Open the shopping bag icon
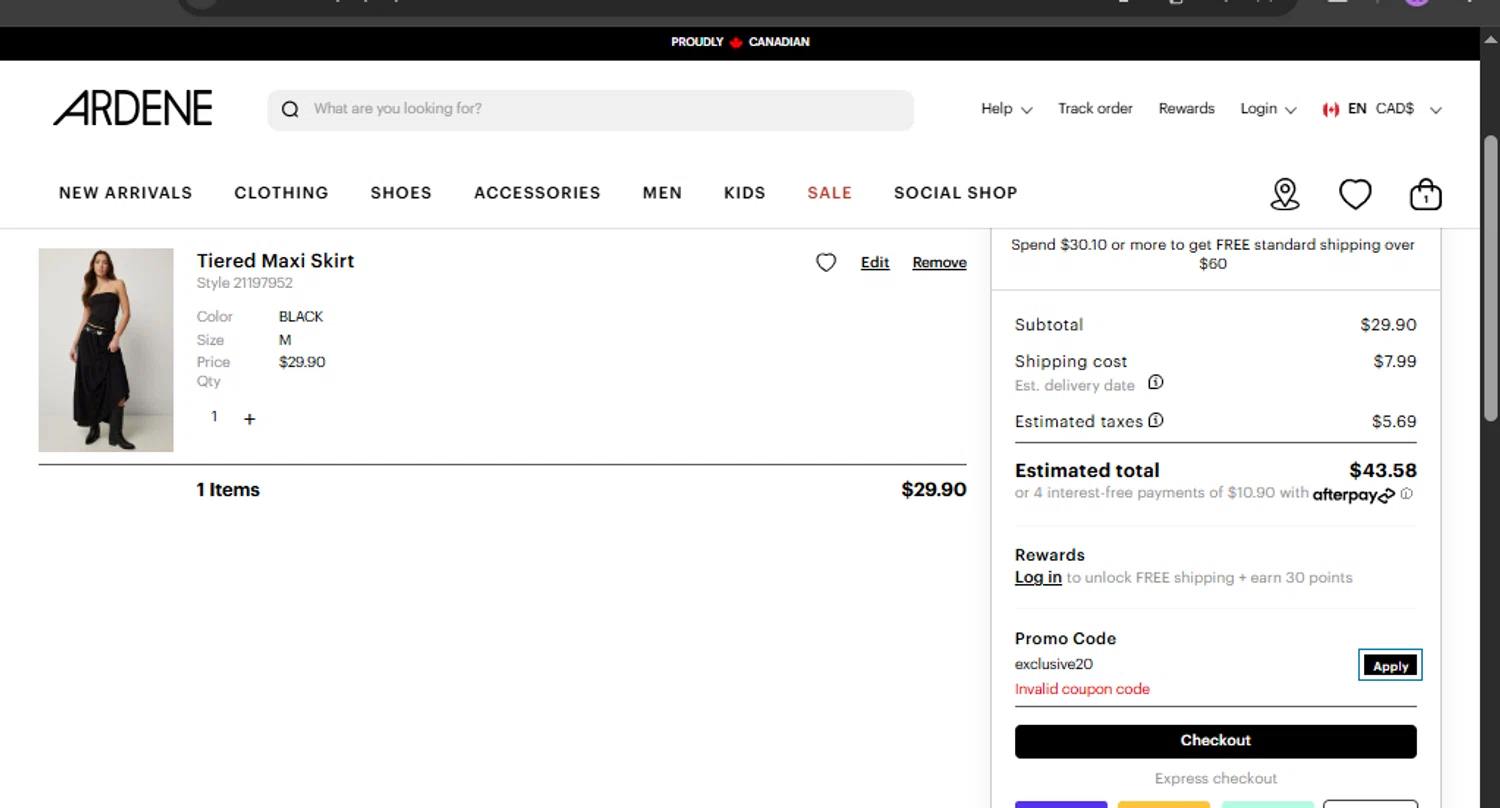This screenshot has width=1500, height=808. (1426, 194)
